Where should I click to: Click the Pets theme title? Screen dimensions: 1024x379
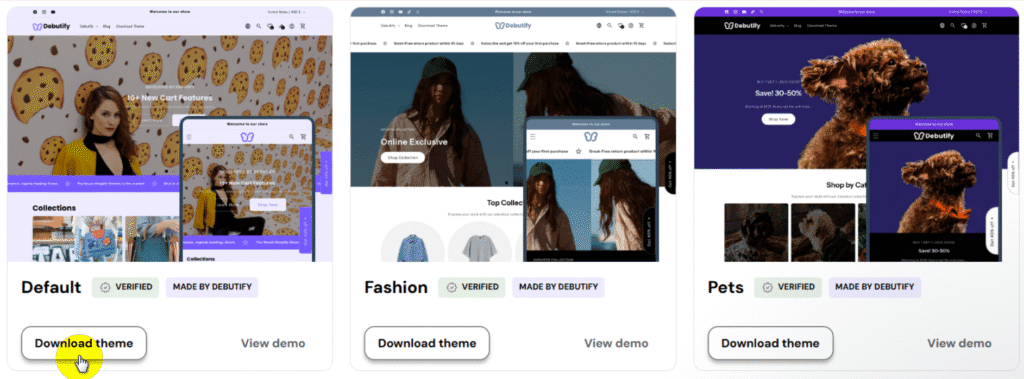coord(726,288)
